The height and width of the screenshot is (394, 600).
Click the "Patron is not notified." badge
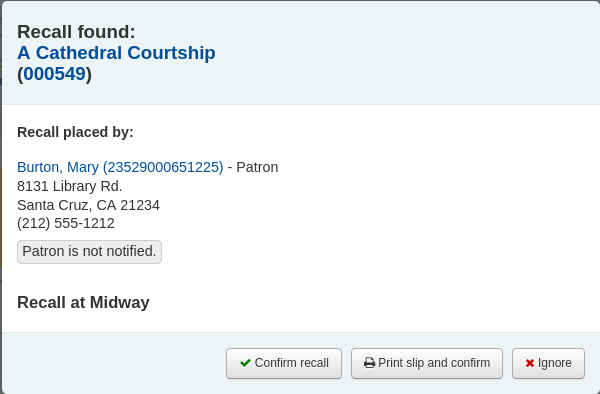[x=89, y=252]
